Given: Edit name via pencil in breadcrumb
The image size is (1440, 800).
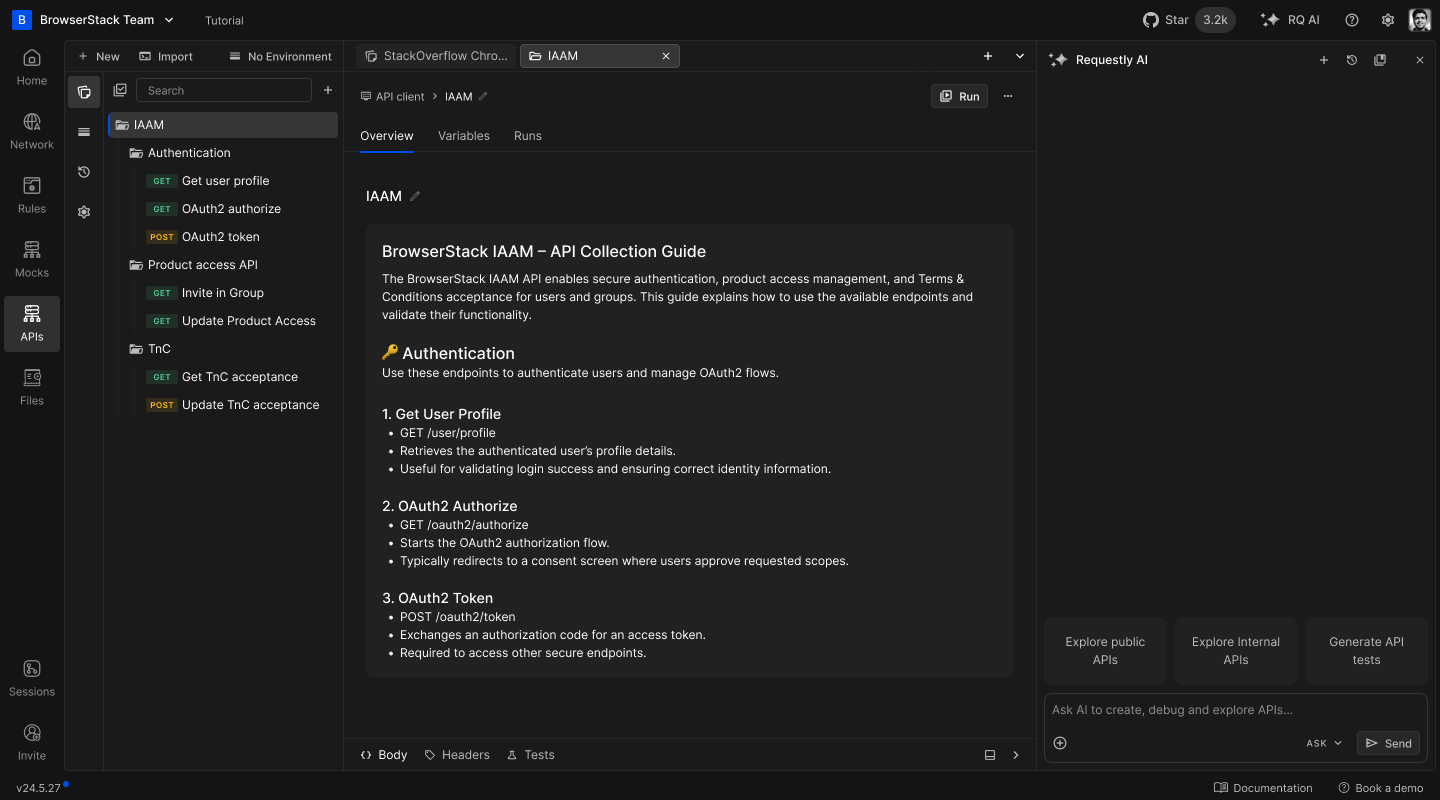Looking at the screenshot, I should click(x=483, y=96).
